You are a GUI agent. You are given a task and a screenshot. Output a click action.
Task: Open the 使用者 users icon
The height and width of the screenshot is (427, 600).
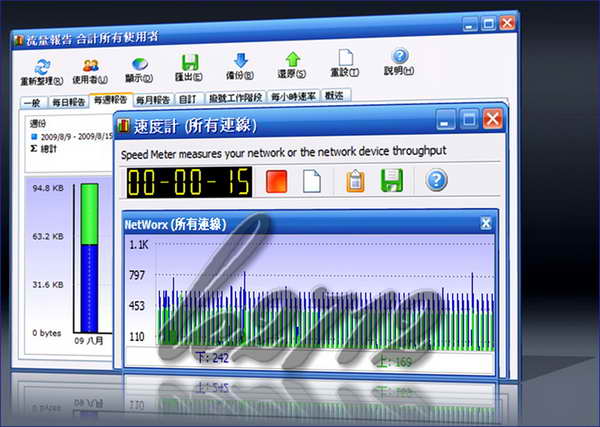[x=91, y=63]
